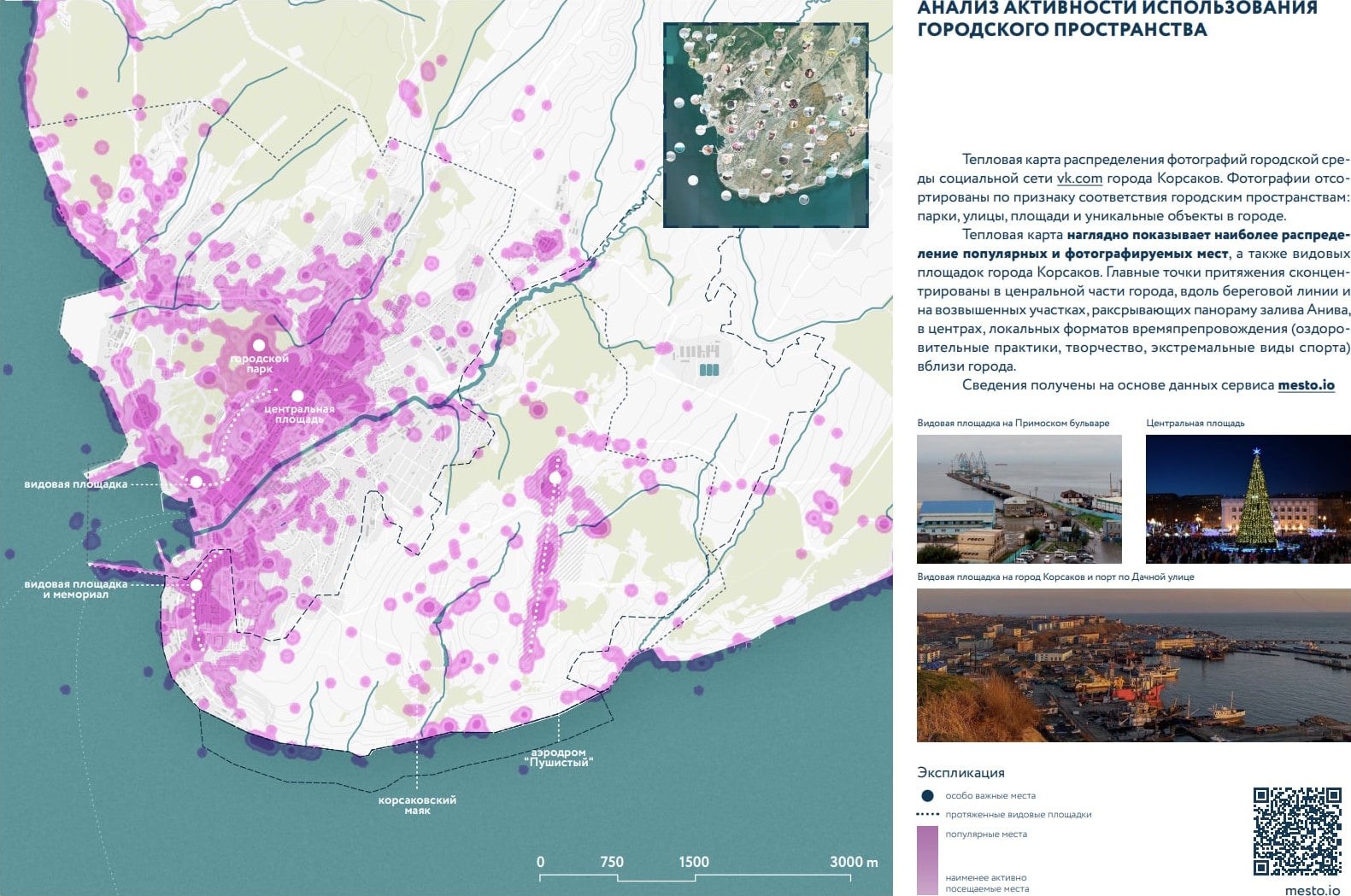
Task: Open the Дачная улица port panorama photo
Action: pos(1133,665)
